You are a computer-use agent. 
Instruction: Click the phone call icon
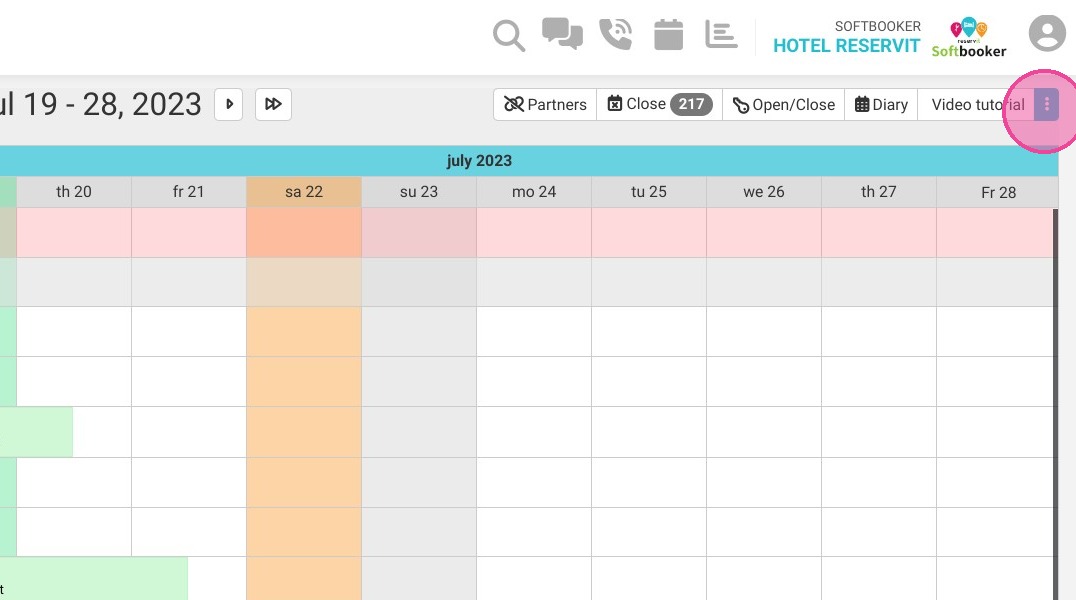pos(616,34)
